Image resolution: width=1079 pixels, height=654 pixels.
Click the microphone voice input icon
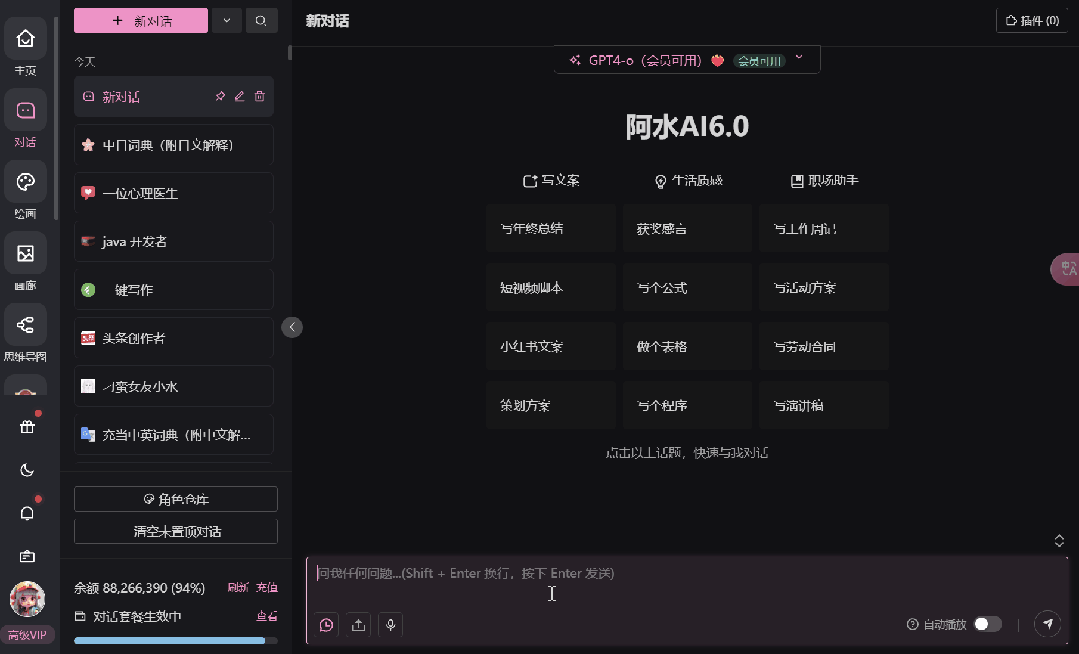click(391, 625)
